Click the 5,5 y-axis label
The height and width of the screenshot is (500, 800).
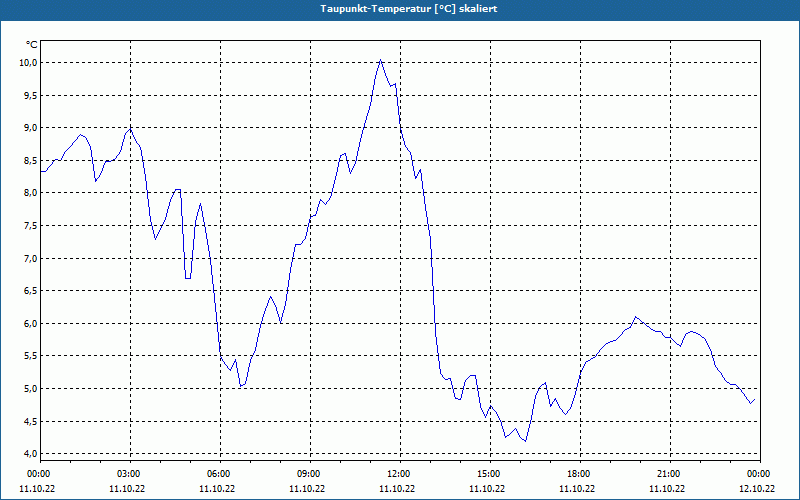31,356
